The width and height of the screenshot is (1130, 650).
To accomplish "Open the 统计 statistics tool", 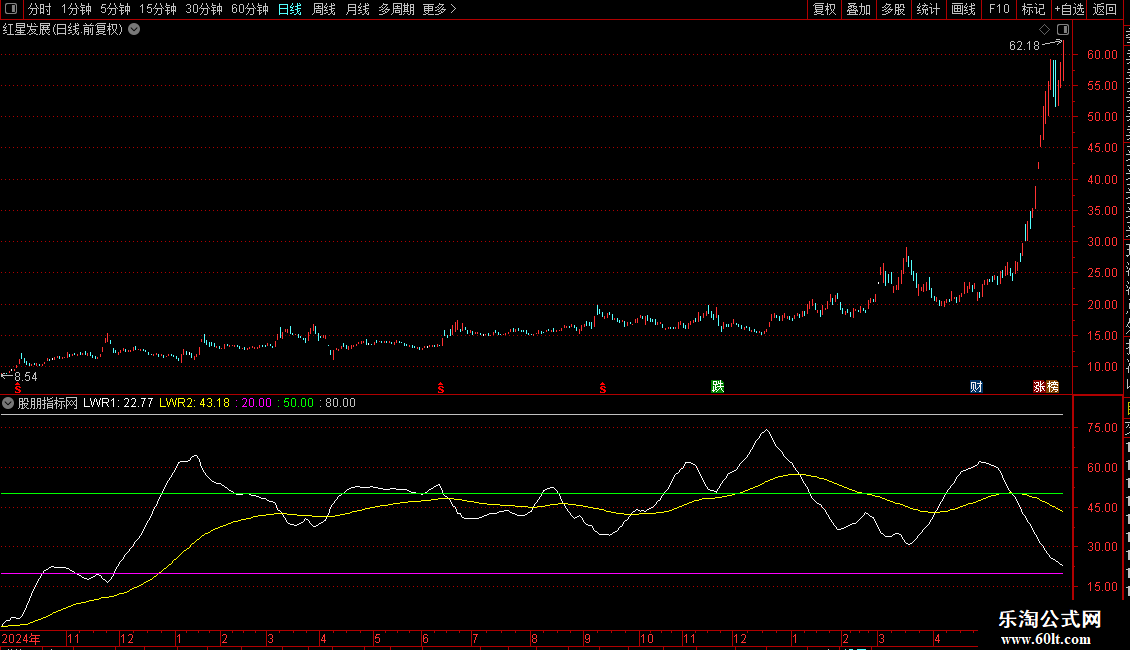I will (x=927, y=9).
